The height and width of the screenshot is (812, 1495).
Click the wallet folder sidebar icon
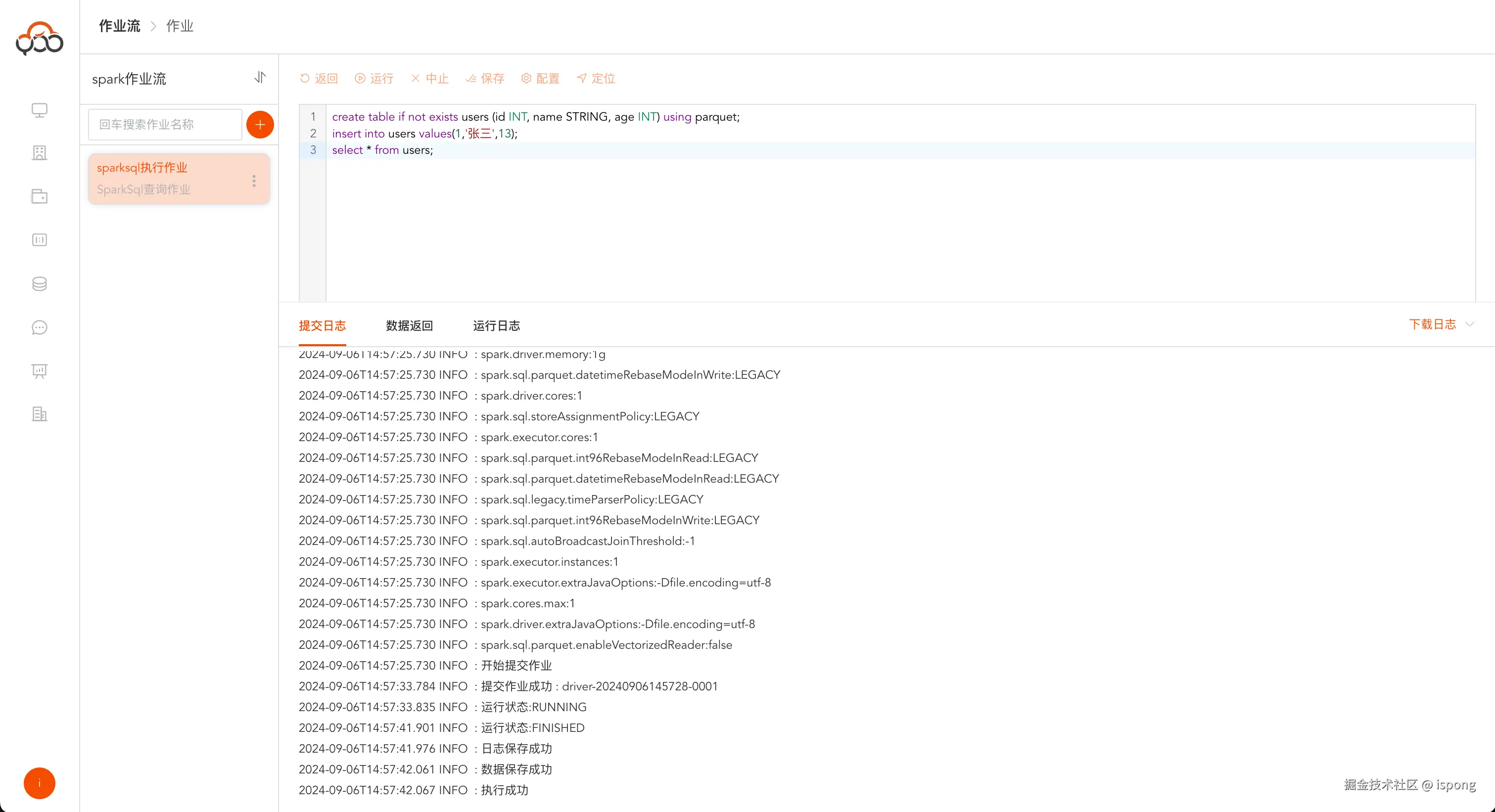[x=40, y=197]
